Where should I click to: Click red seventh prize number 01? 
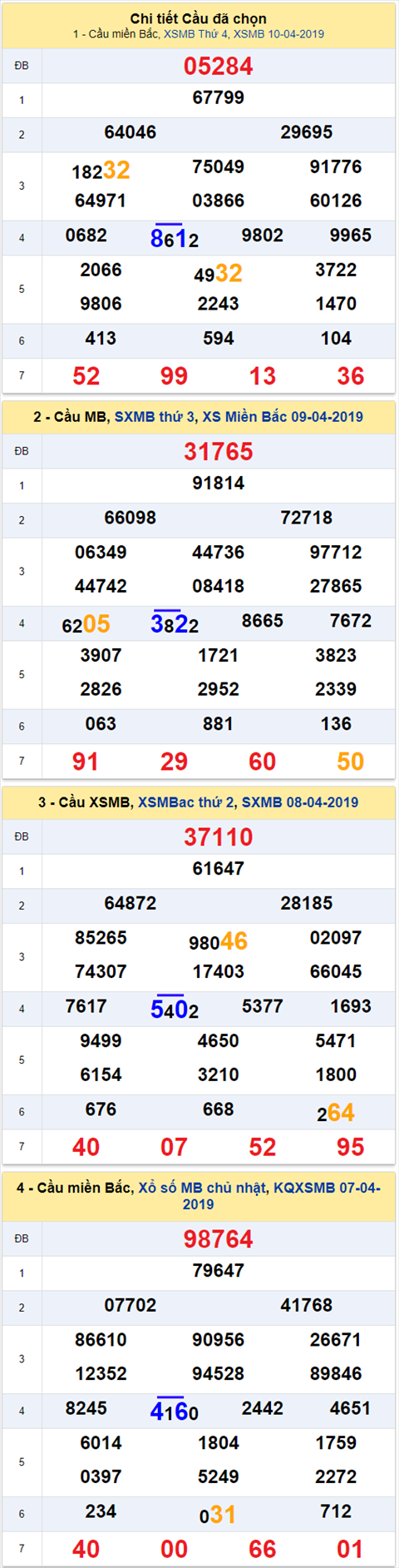(351, 1550)
